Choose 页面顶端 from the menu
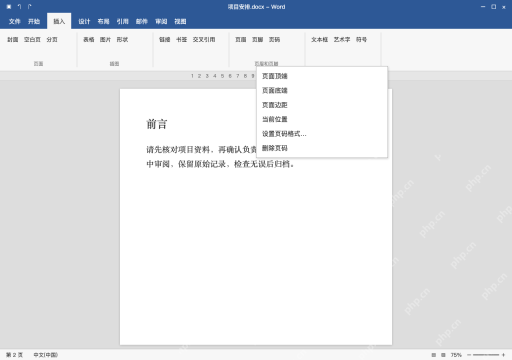Screen dimensions: 512x360 tap(322, 76)
